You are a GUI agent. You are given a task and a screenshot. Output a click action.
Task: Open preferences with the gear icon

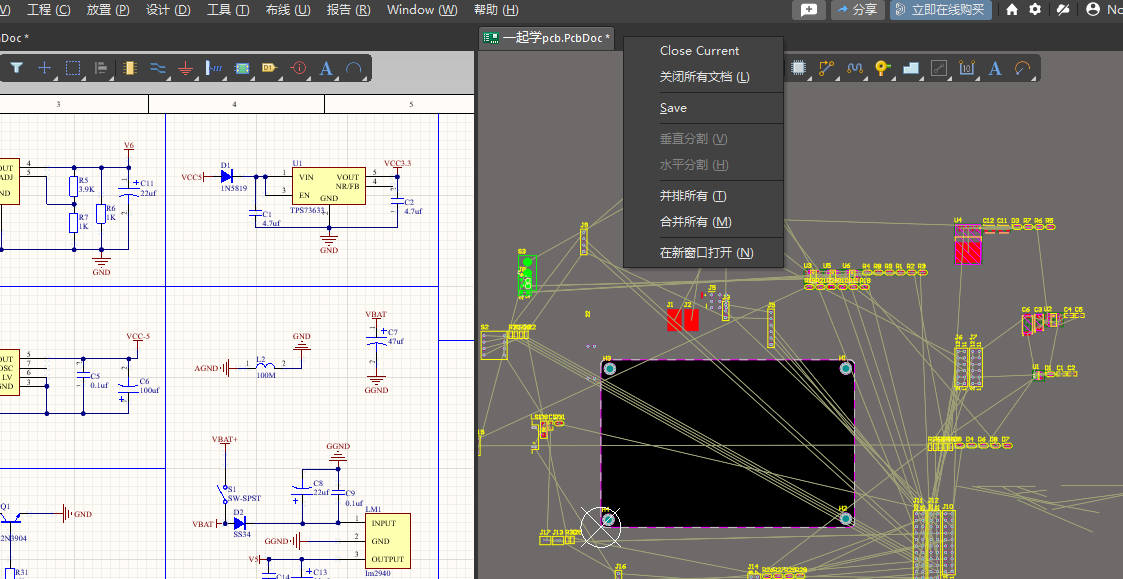1035,9
